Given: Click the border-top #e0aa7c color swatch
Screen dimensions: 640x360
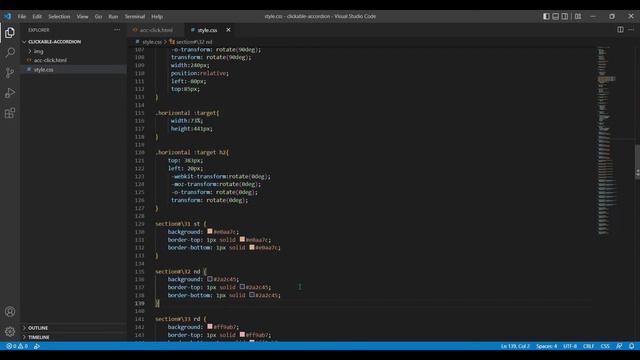Looking at the screenshot, I should pos(242,240).
